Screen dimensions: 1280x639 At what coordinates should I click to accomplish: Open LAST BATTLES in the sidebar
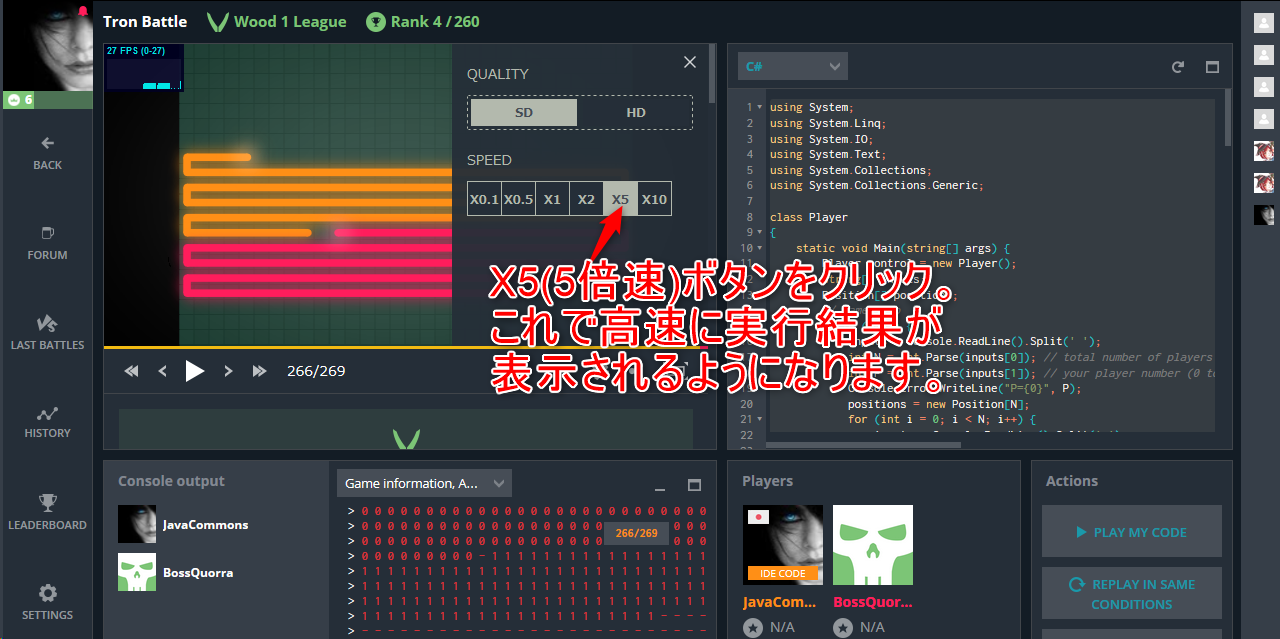coord(47,333)
